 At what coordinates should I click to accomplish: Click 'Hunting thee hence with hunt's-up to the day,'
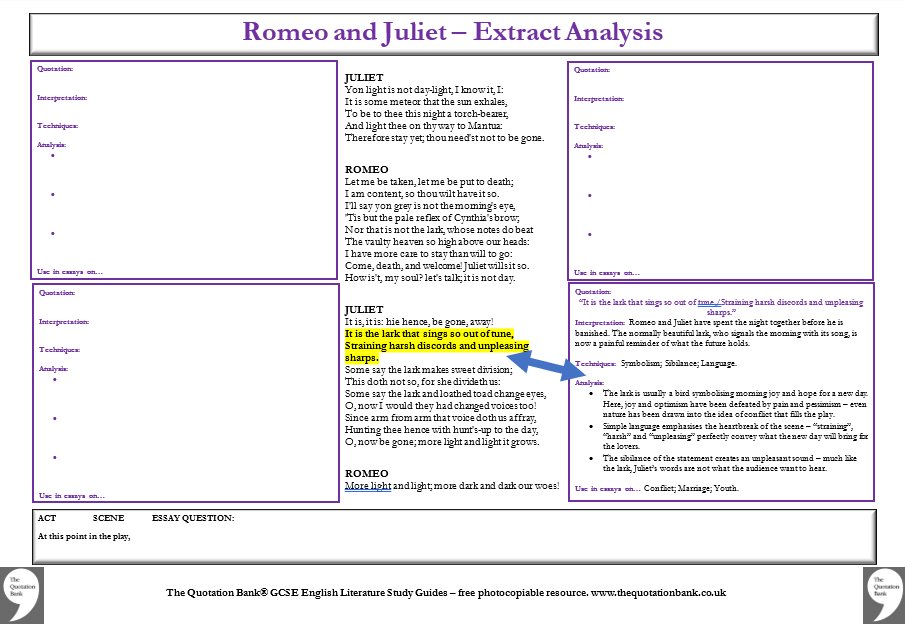point(442,430)
